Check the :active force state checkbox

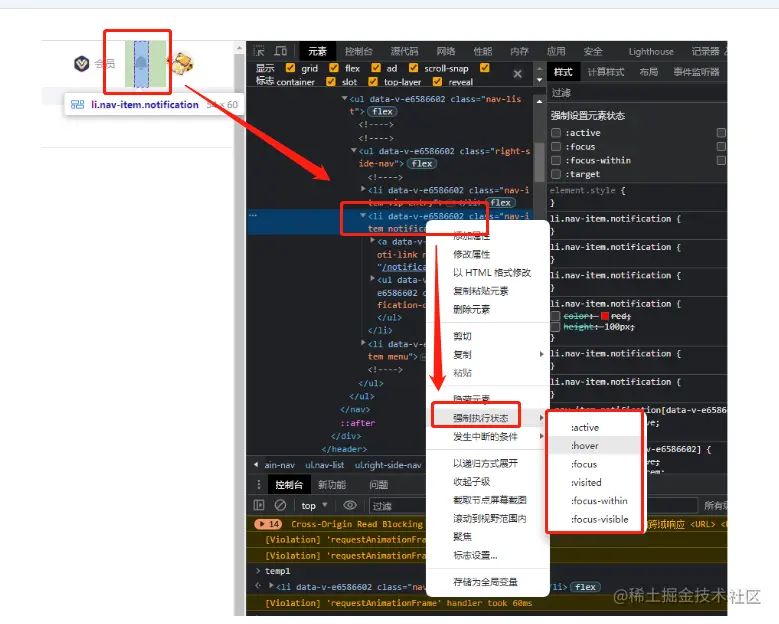pyautogui.click(x=556, y=133)
